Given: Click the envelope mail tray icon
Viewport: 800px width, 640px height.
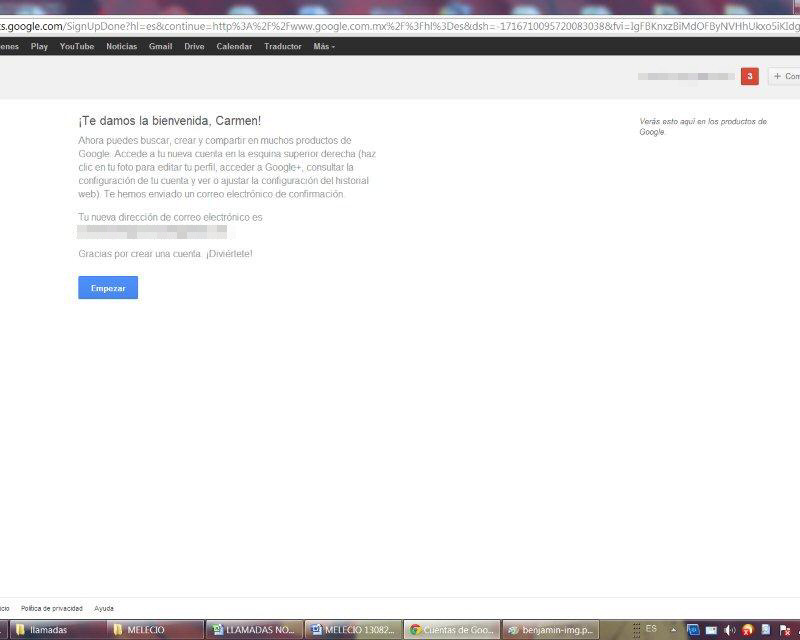Looking at the screenshot, I should coord(711,630).
